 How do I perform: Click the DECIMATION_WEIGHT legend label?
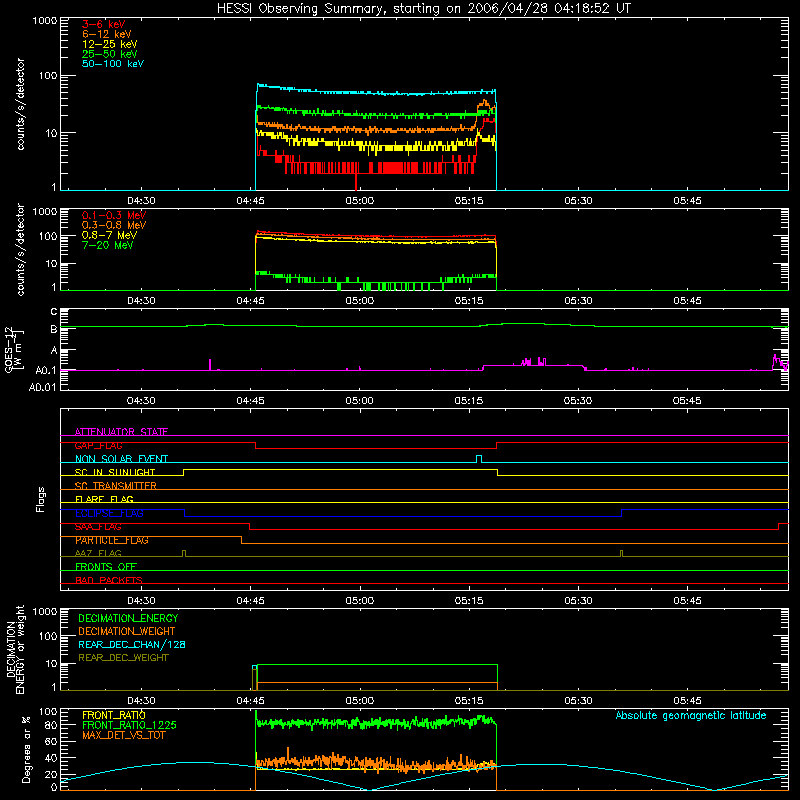(x=127, y=631)
